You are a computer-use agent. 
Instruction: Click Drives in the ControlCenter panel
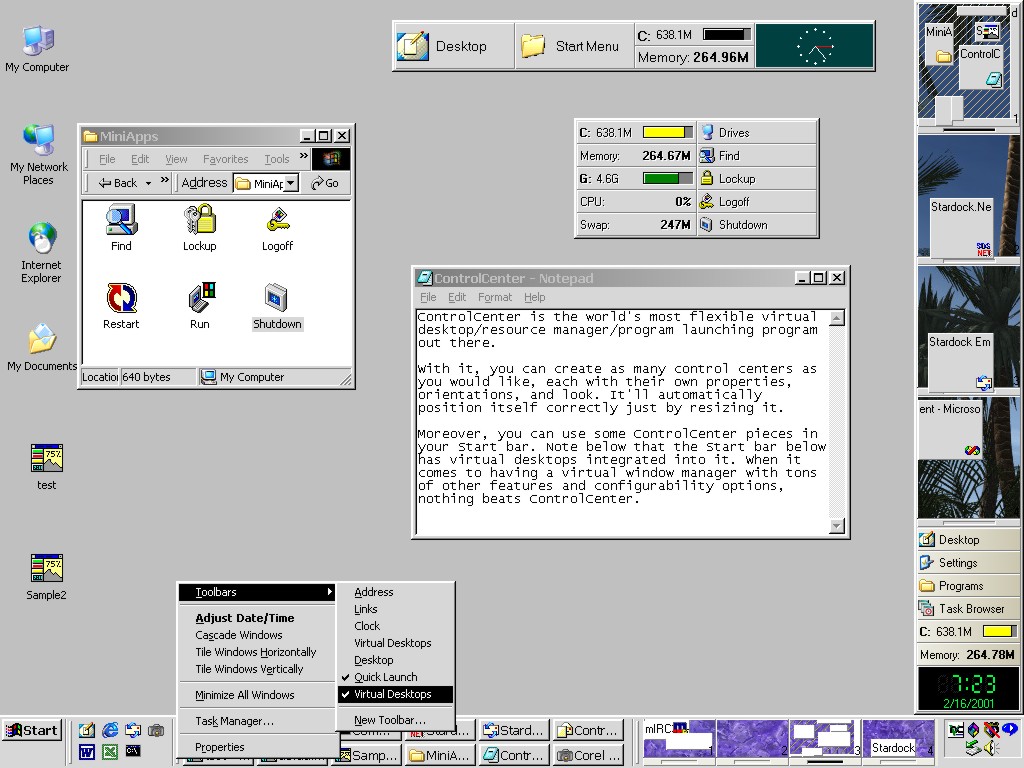pyautogui.click(x=757, y=133)
